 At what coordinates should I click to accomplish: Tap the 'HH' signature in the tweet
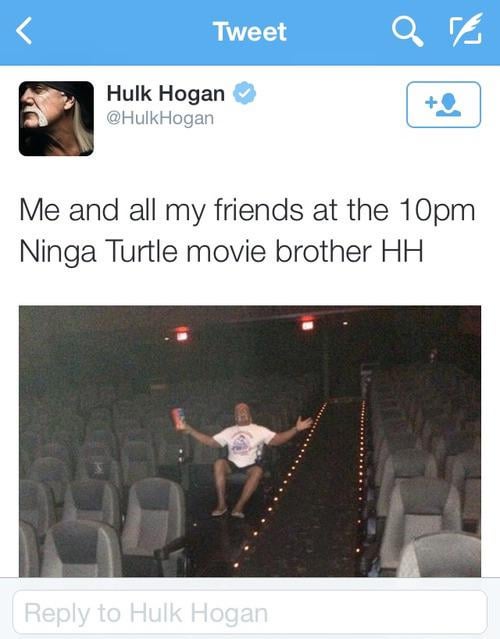[402, 251]
